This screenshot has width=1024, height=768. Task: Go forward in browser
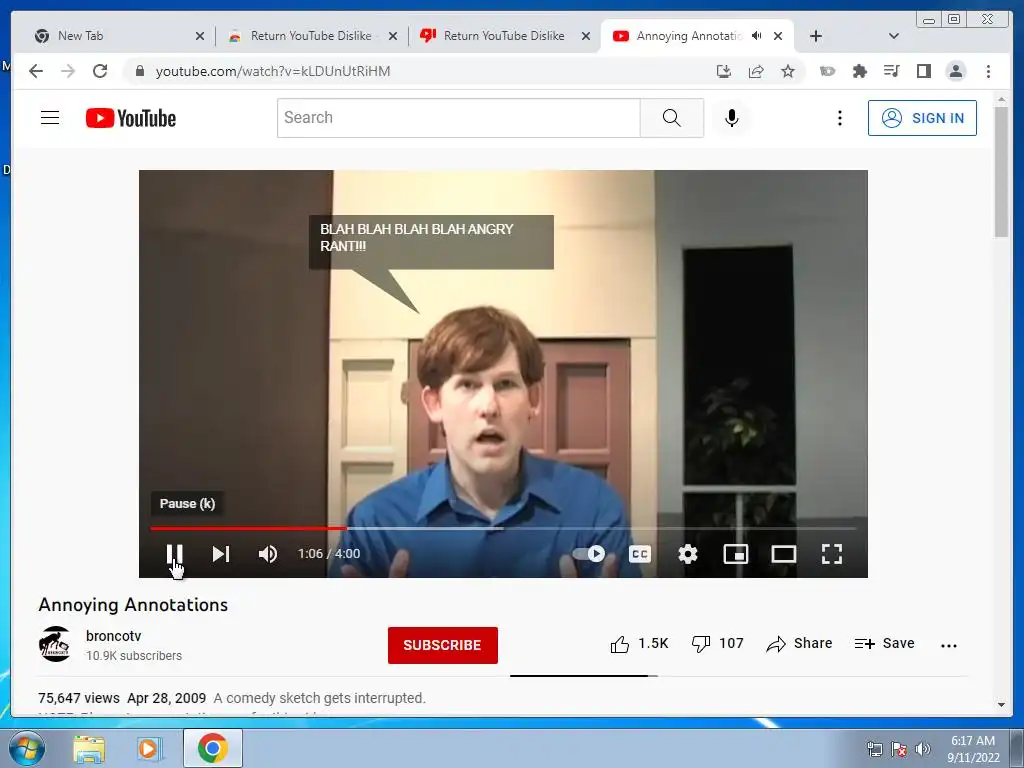tap(68, 71)
